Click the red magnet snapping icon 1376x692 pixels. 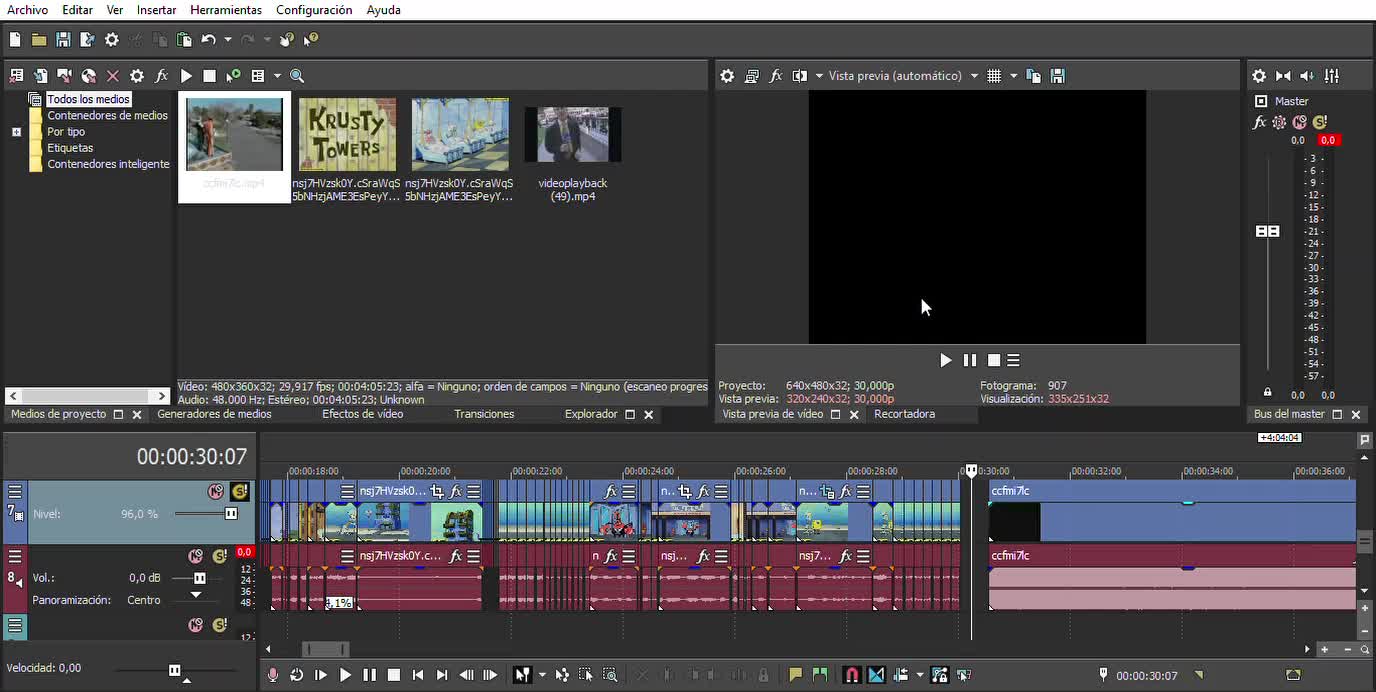tap(851, 675)
